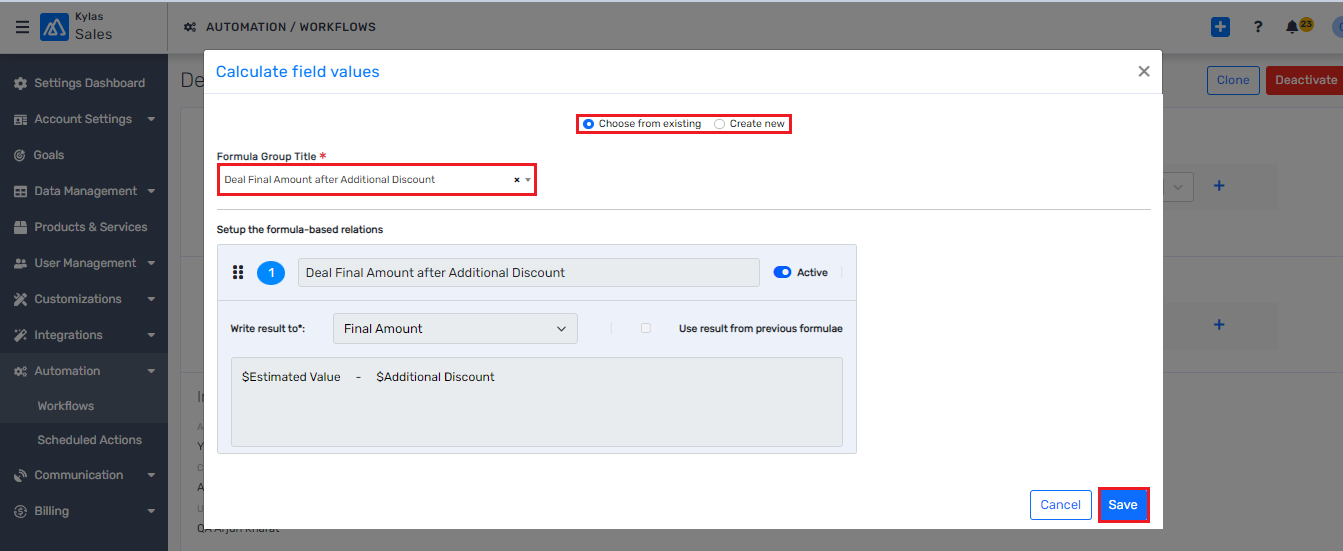This screenshot has width=1343, height=551.
Task: Open the Write result to dropdown
Action: [455, 329]
